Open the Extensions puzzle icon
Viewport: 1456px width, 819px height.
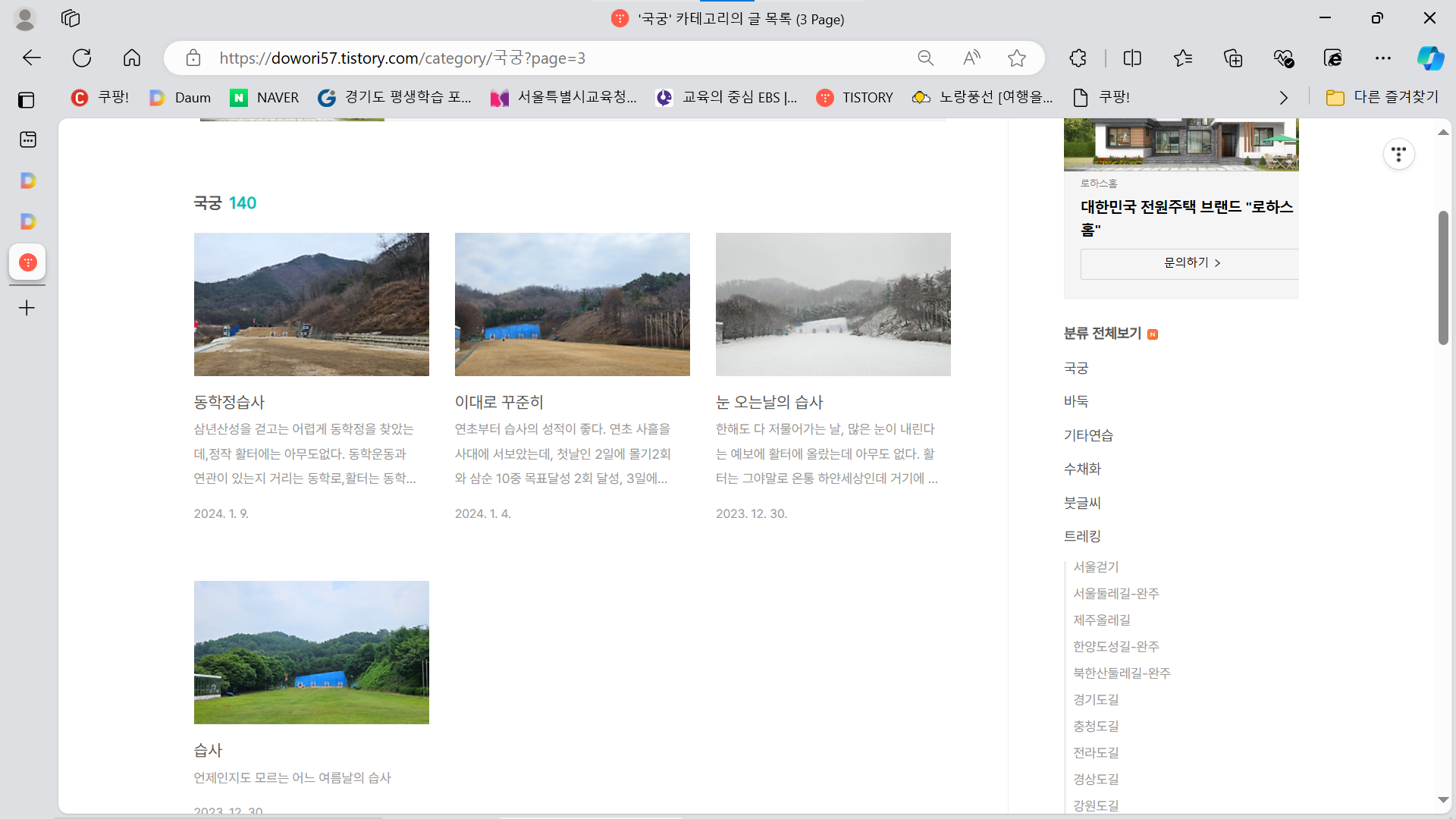[1078, 58]
